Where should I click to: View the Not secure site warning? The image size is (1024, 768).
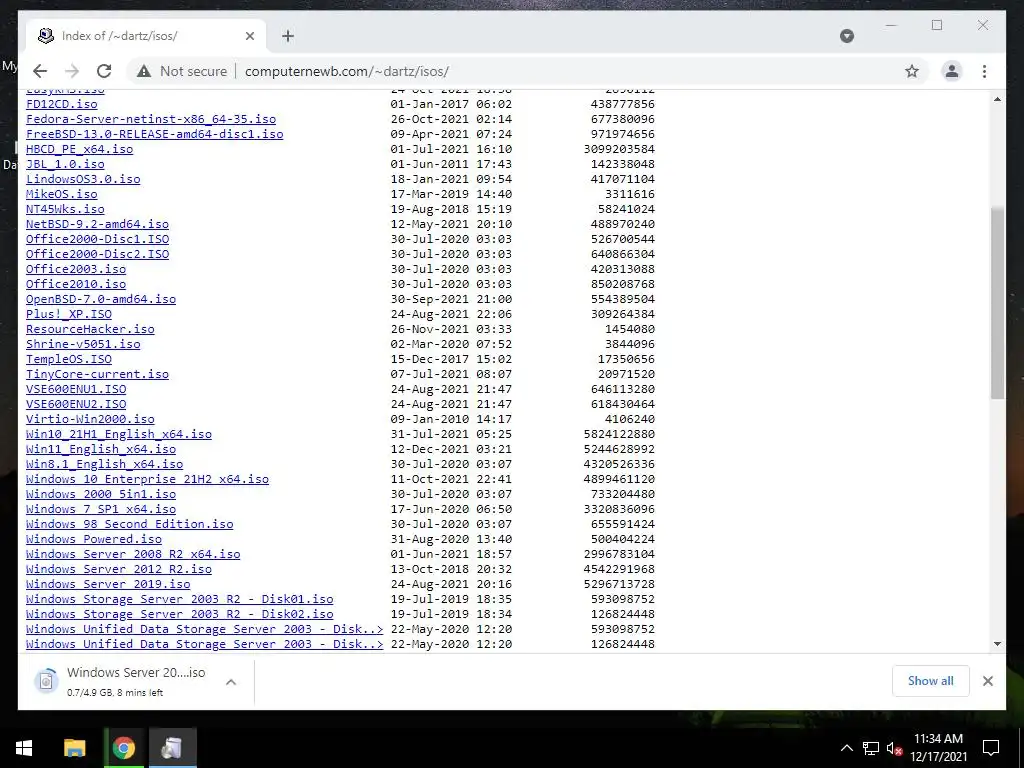click(182, 71)
